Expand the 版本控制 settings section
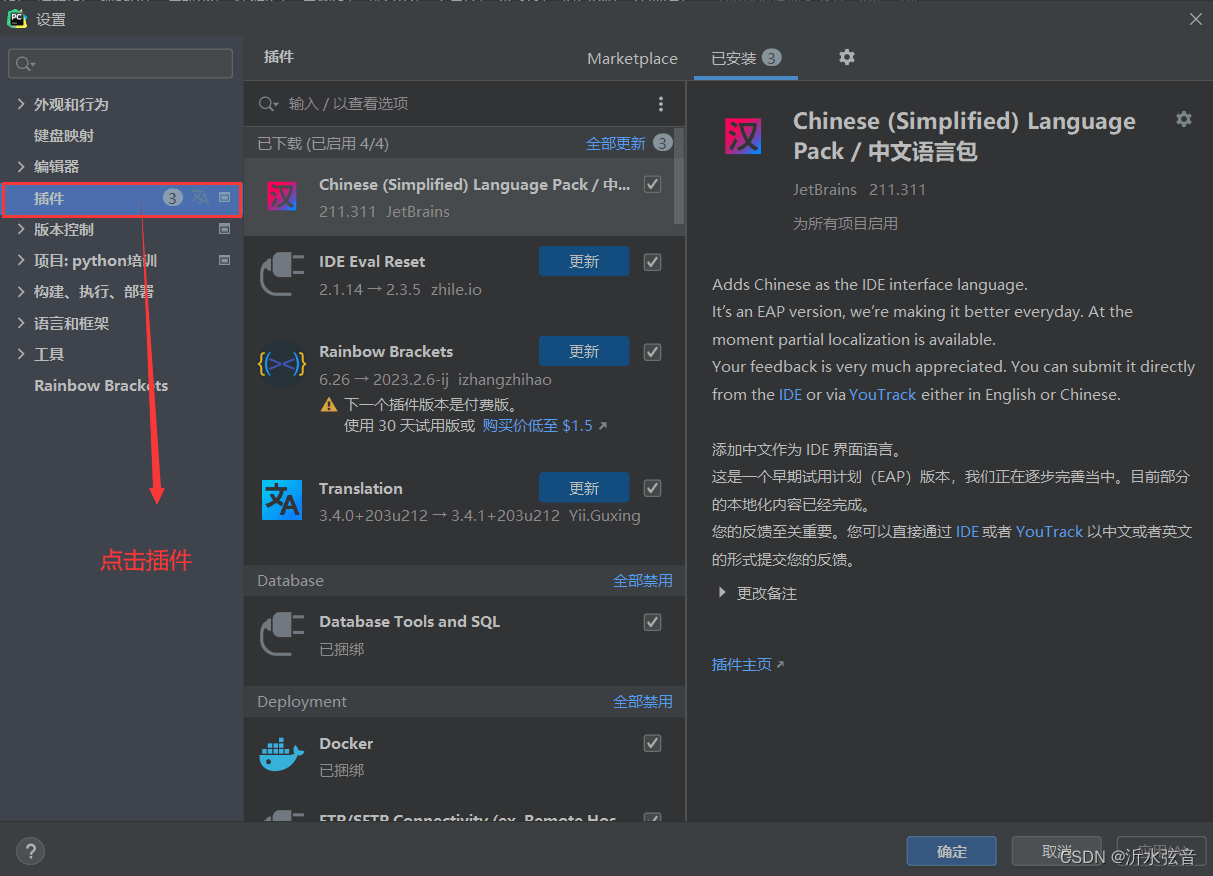1213x876 pixels. click(x=21, y=229)
